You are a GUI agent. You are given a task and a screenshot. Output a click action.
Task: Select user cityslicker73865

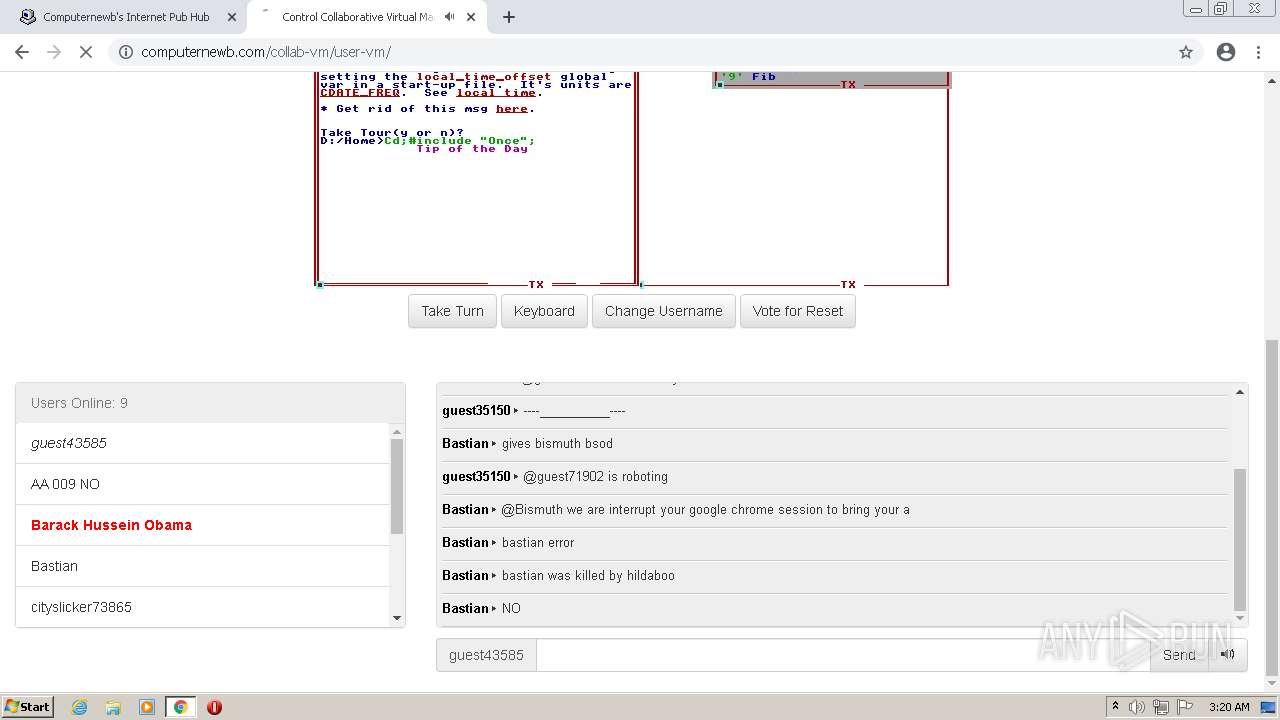tap(202, 607)
